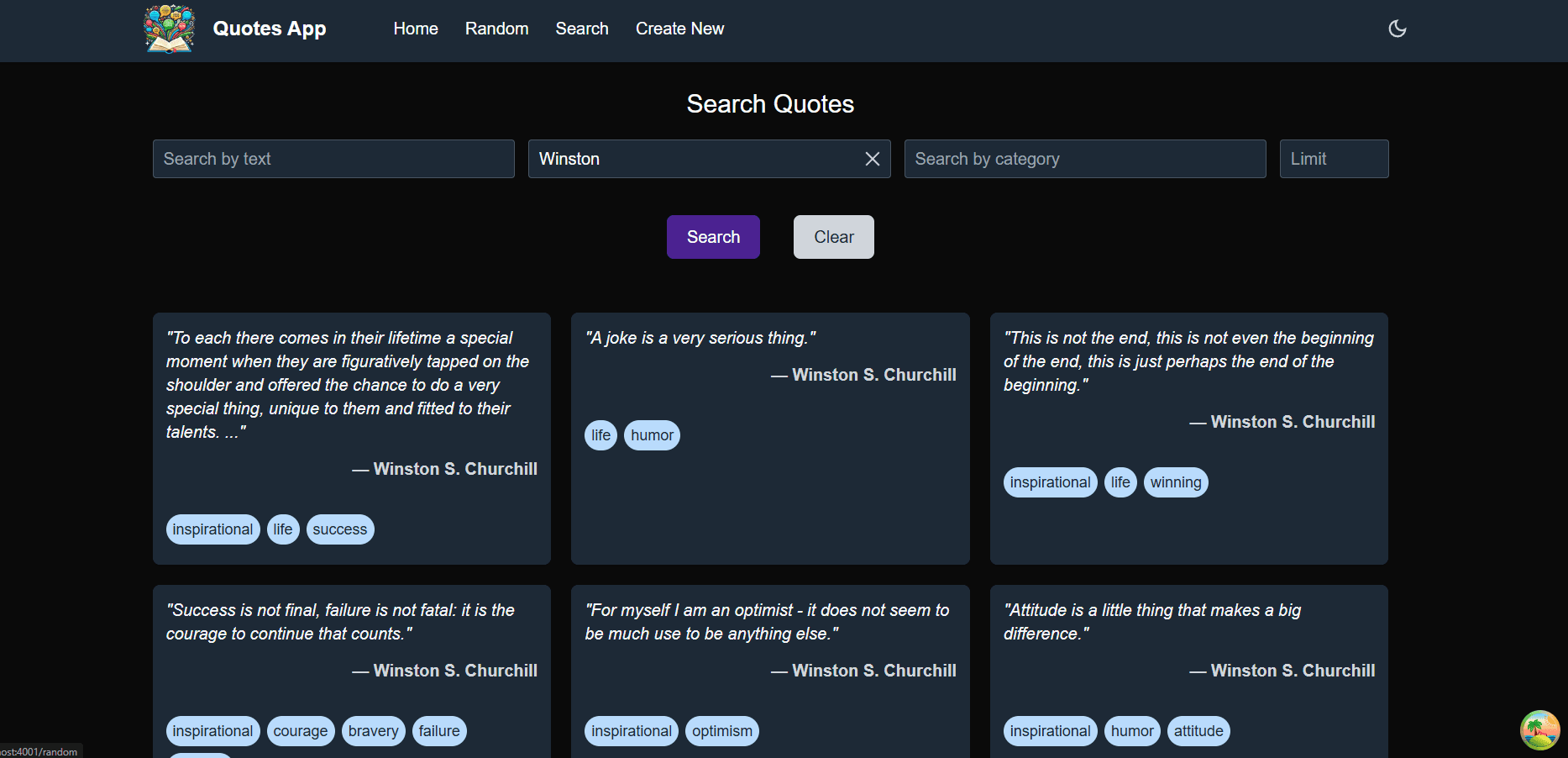The width and height of the screenshot is (1568, 758).
Task: Click the success tag on the first quote
Action: pos(339,529)
